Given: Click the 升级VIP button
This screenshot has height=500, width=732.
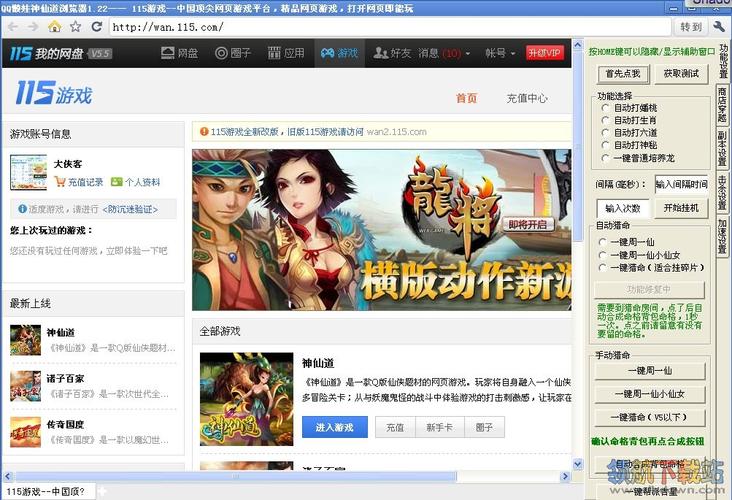Looking at the screenshot, I should tap(544, 53).
